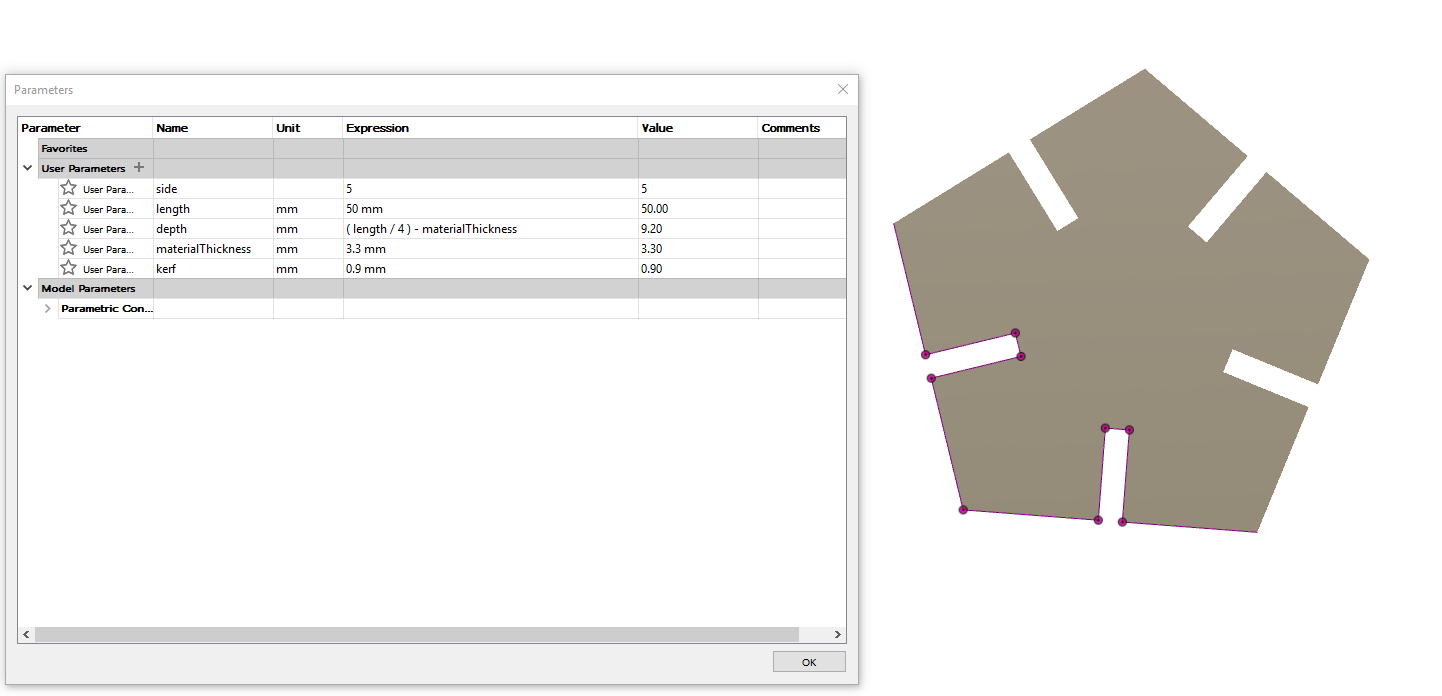Add a new user parameter with plus
The height and width of the screenshot is (696, 1442).
(139, 168)
